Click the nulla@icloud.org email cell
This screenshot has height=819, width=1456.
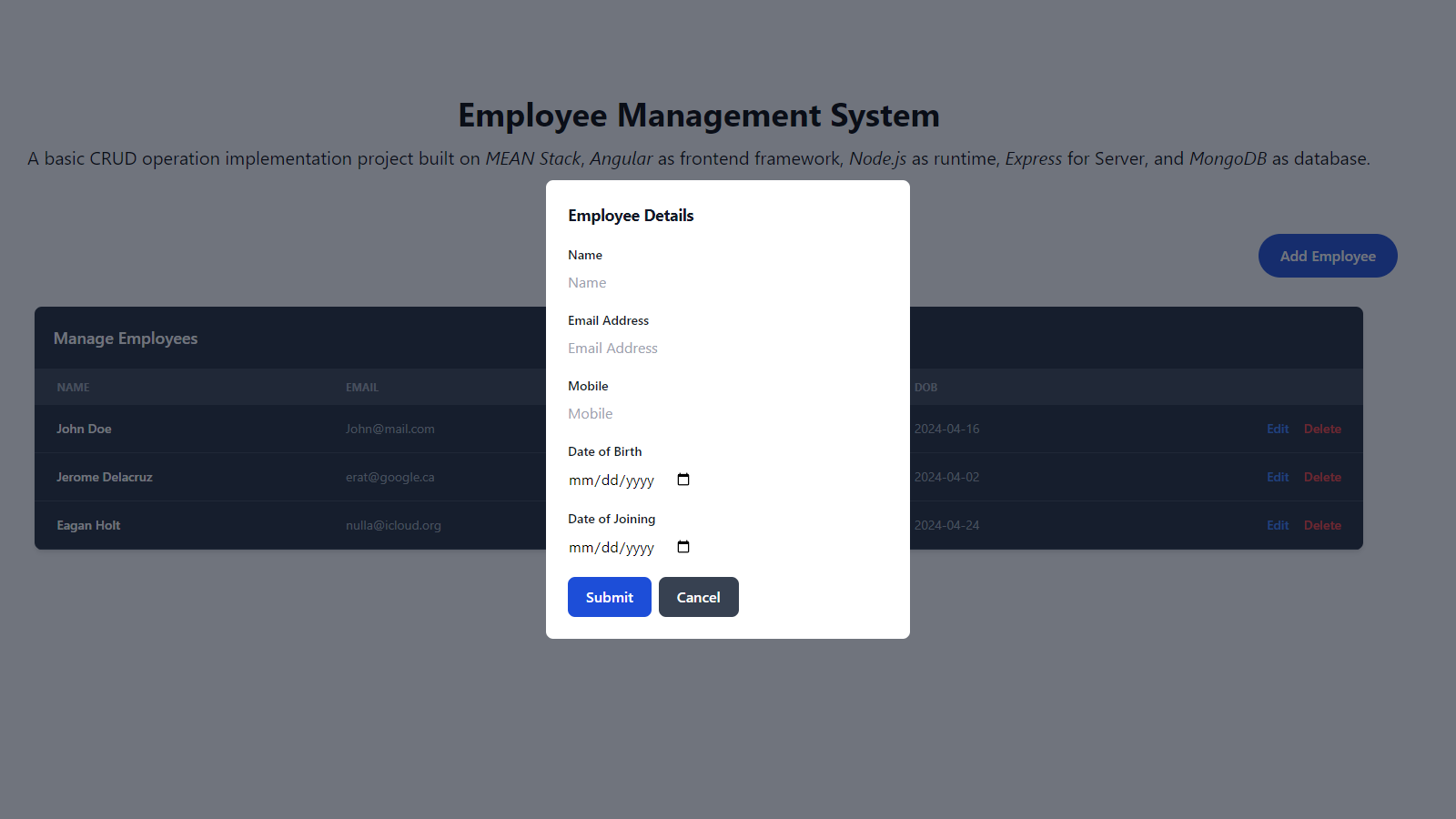(x=393, y=525)
